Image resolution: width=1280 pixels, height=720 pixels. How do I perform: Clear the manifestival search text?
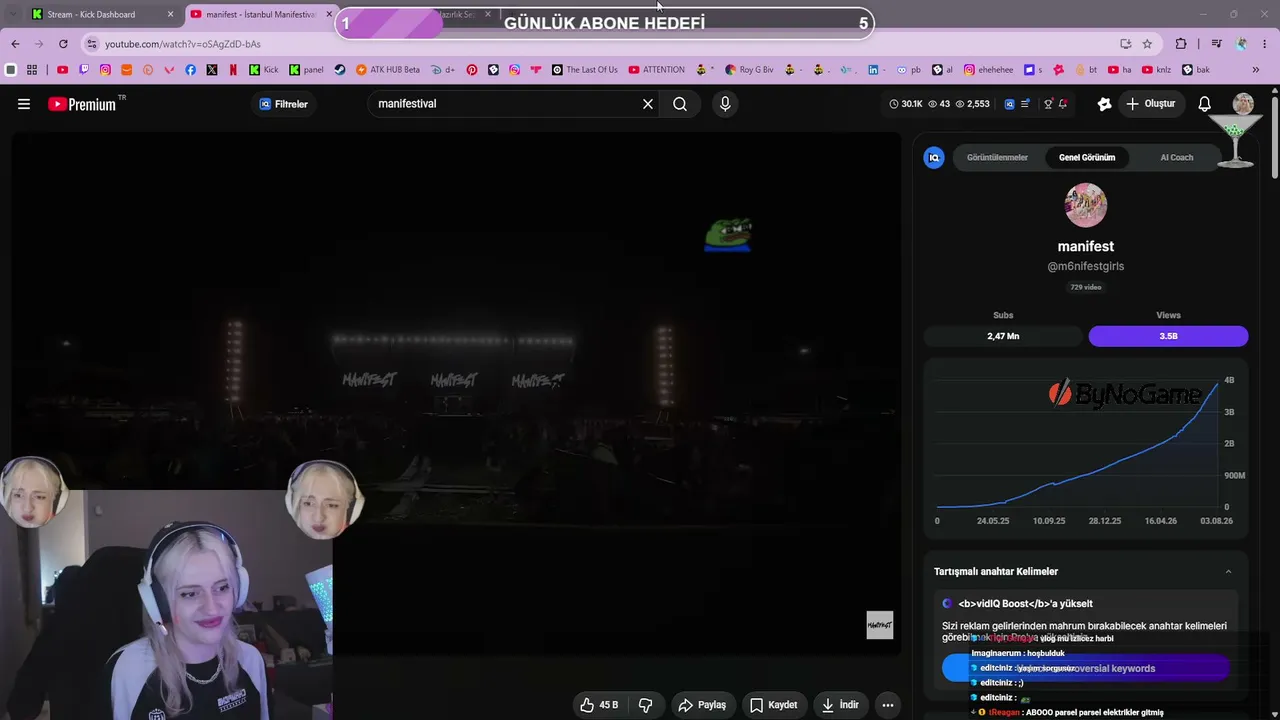648,104
